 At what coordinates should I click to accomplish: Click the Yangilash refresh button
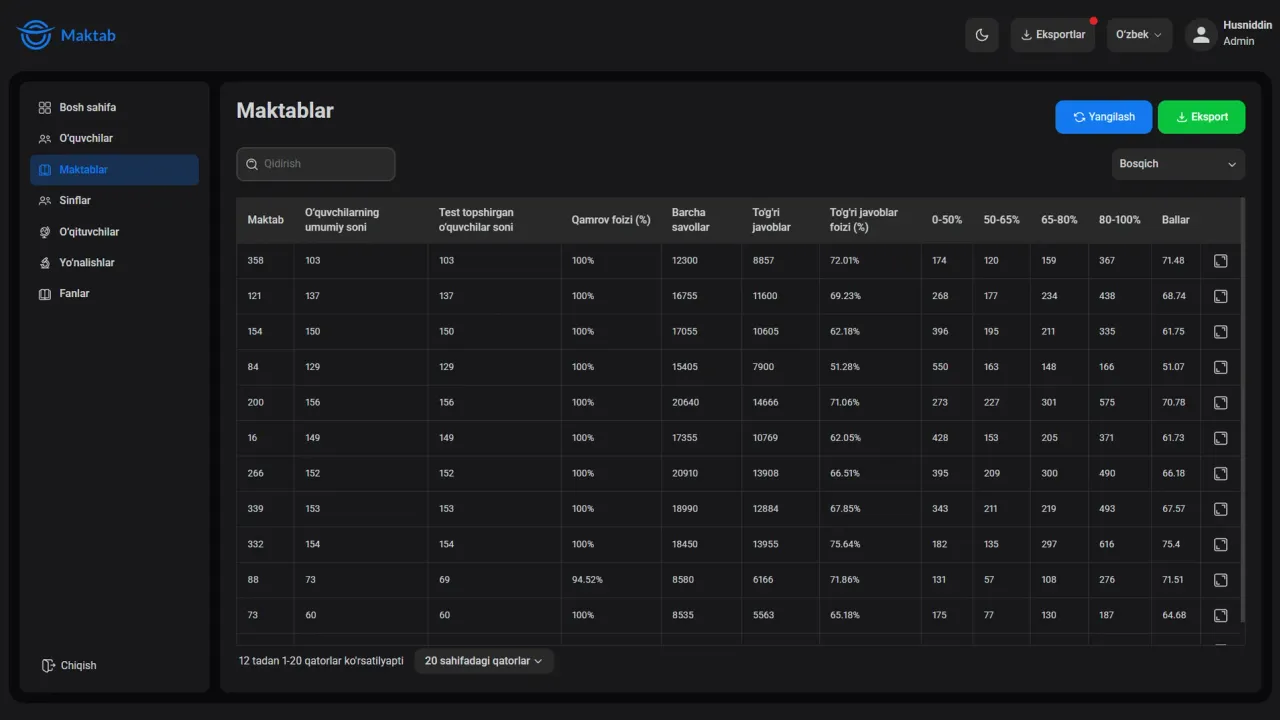click(1103, 117)
